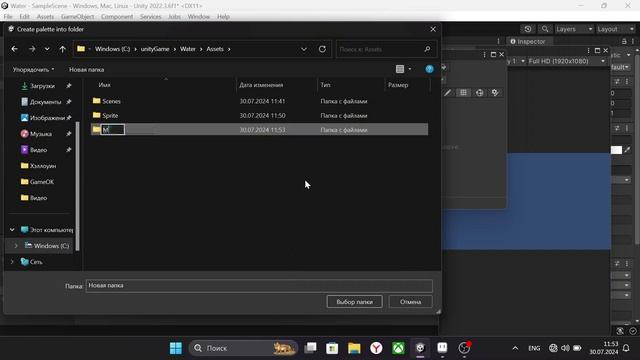Viewport: 640px width, 360px height.
Task: Select the Tile Palette paintbrush tool
Action: point(448,93)
